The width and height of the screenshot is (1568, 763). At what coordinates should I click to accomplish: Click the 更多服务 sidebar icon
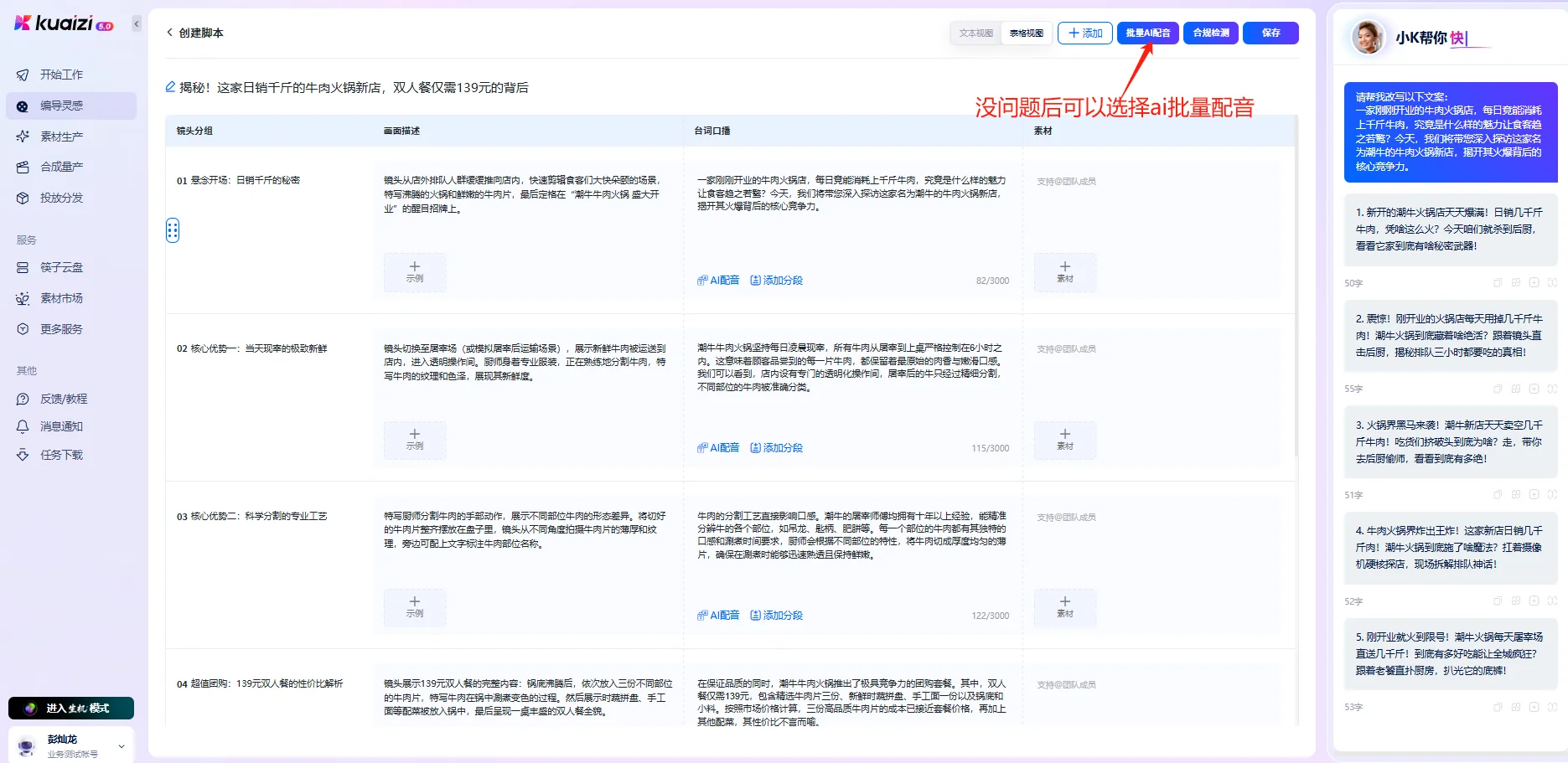23,329
